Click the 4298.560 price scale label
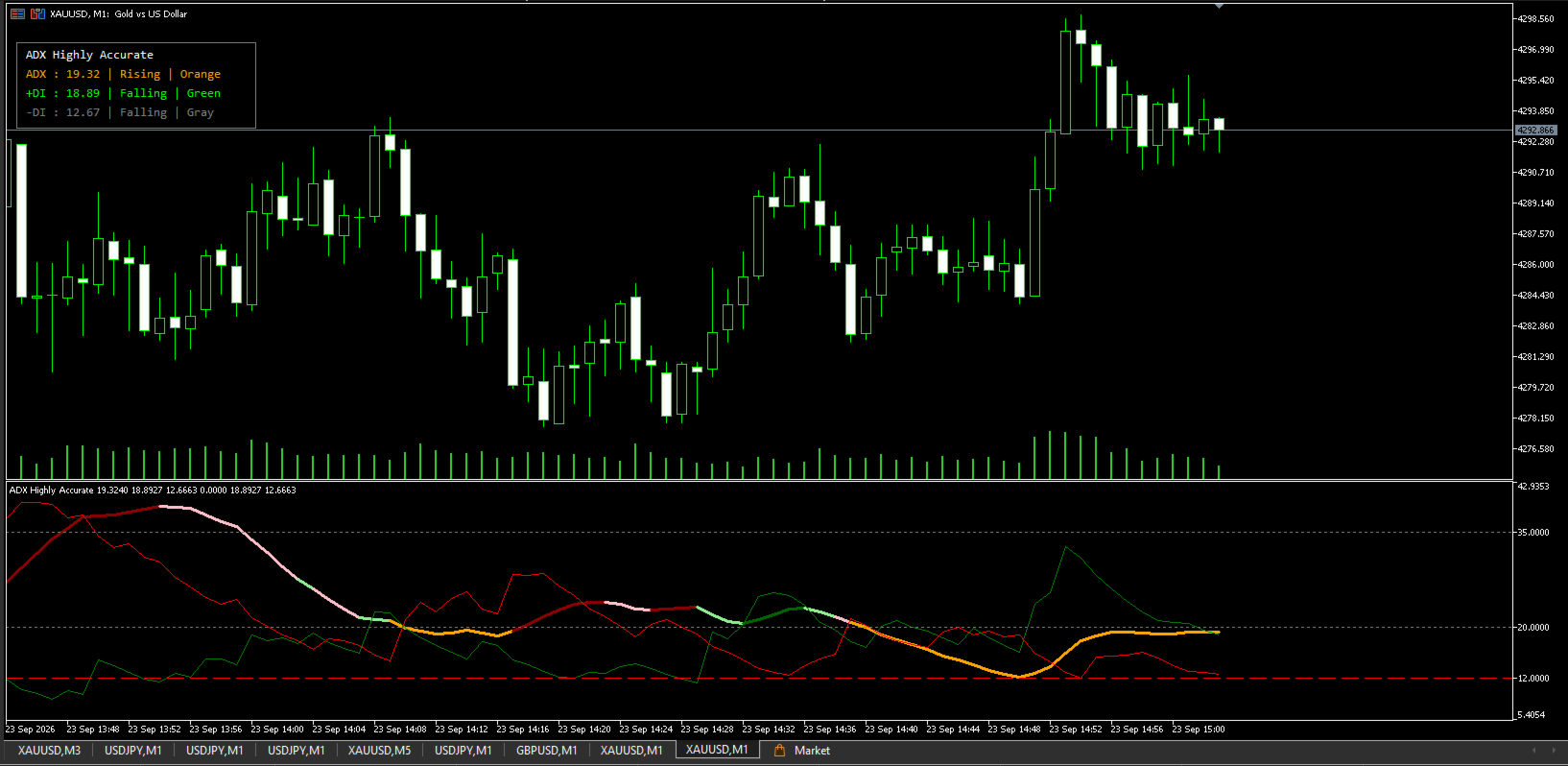The width and height of the screenshot is (1568, 766). point(1534,19)
